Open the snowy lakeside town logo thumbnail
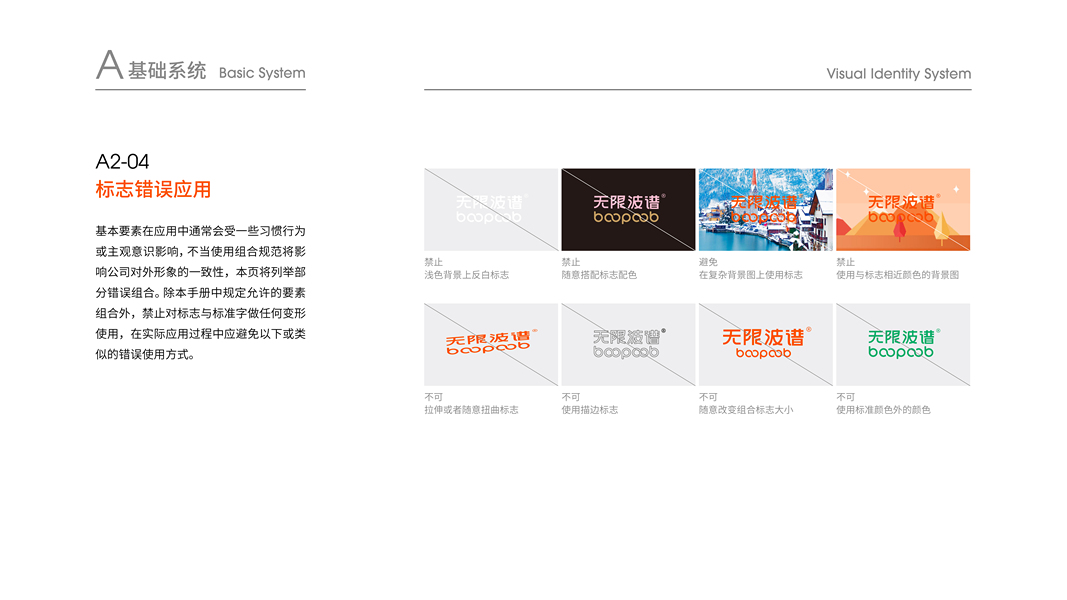Image resolution: width=1067 pixels, height=600 pixels. click(x=766, y=210)
